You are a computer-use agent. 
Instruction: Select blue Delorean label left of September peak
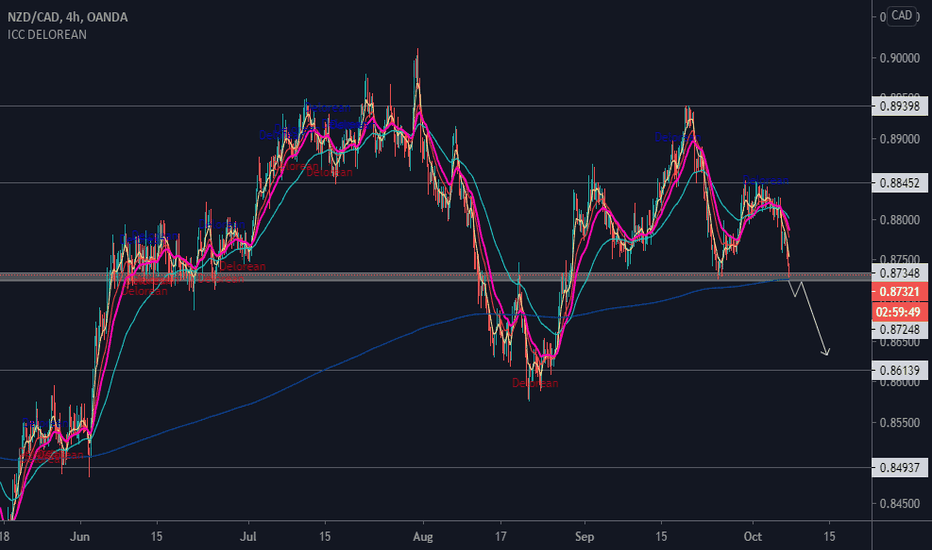coord(677,137)
